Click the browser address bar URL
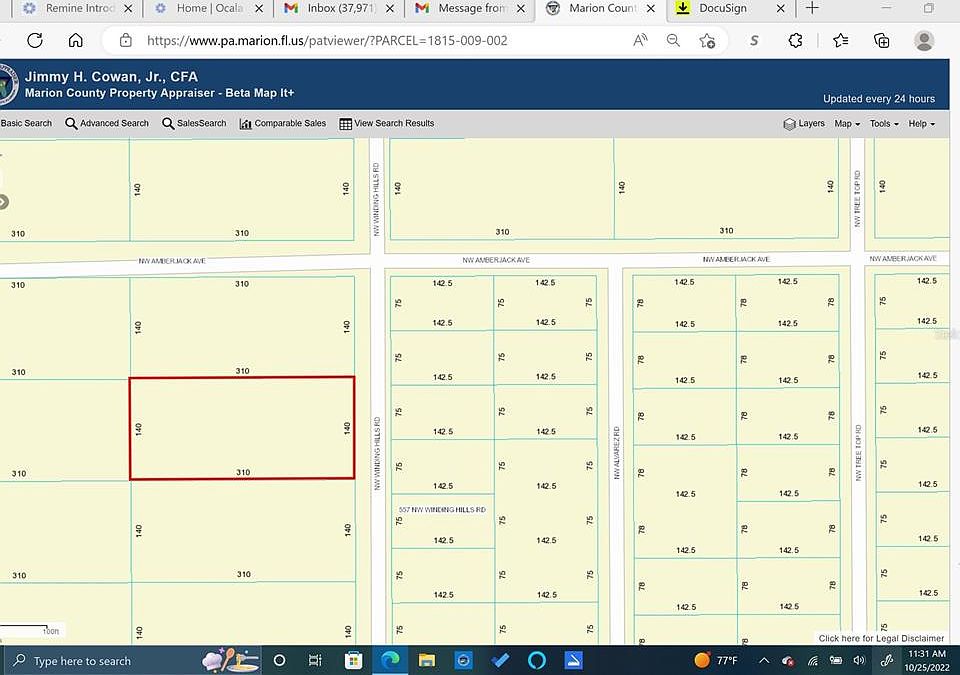Screen dimensions: 960x675 pos(327,41)
